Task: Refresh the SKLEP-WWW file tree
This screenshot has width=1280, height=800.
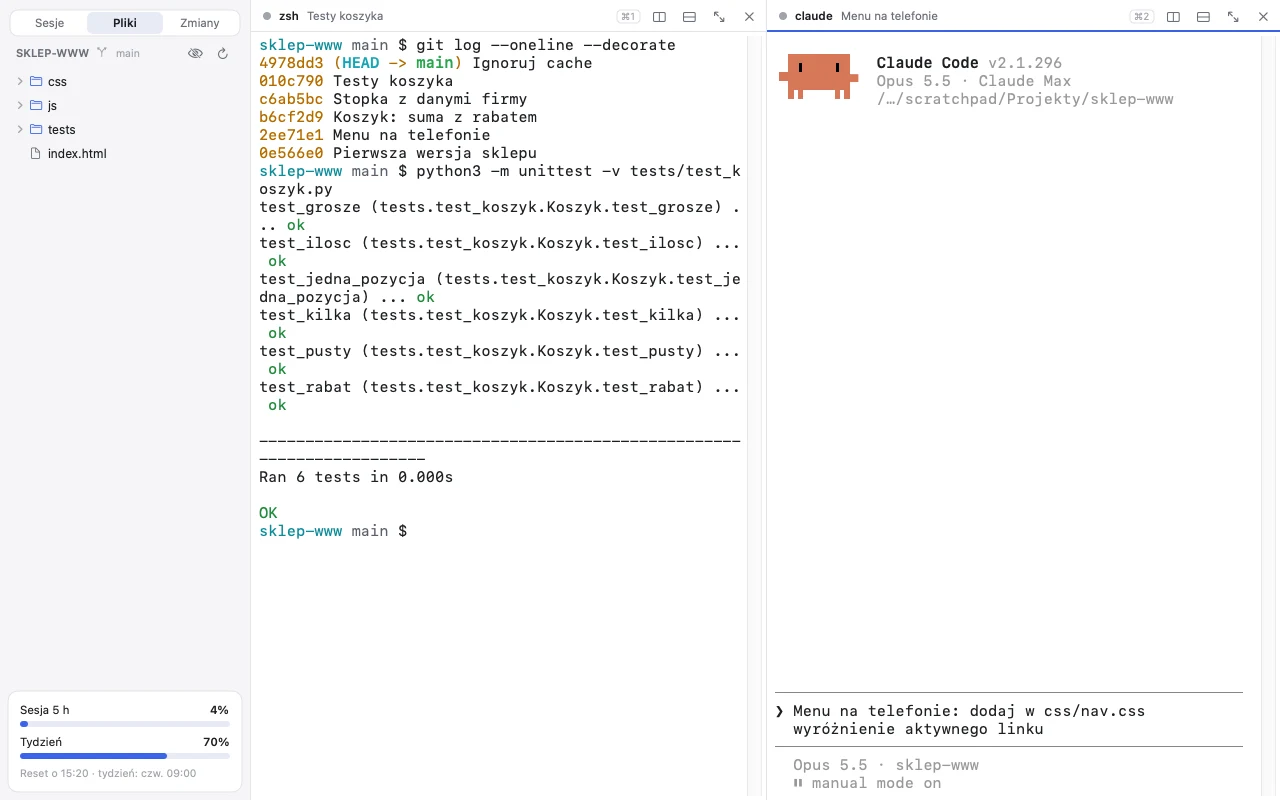Action: point(223,53)
